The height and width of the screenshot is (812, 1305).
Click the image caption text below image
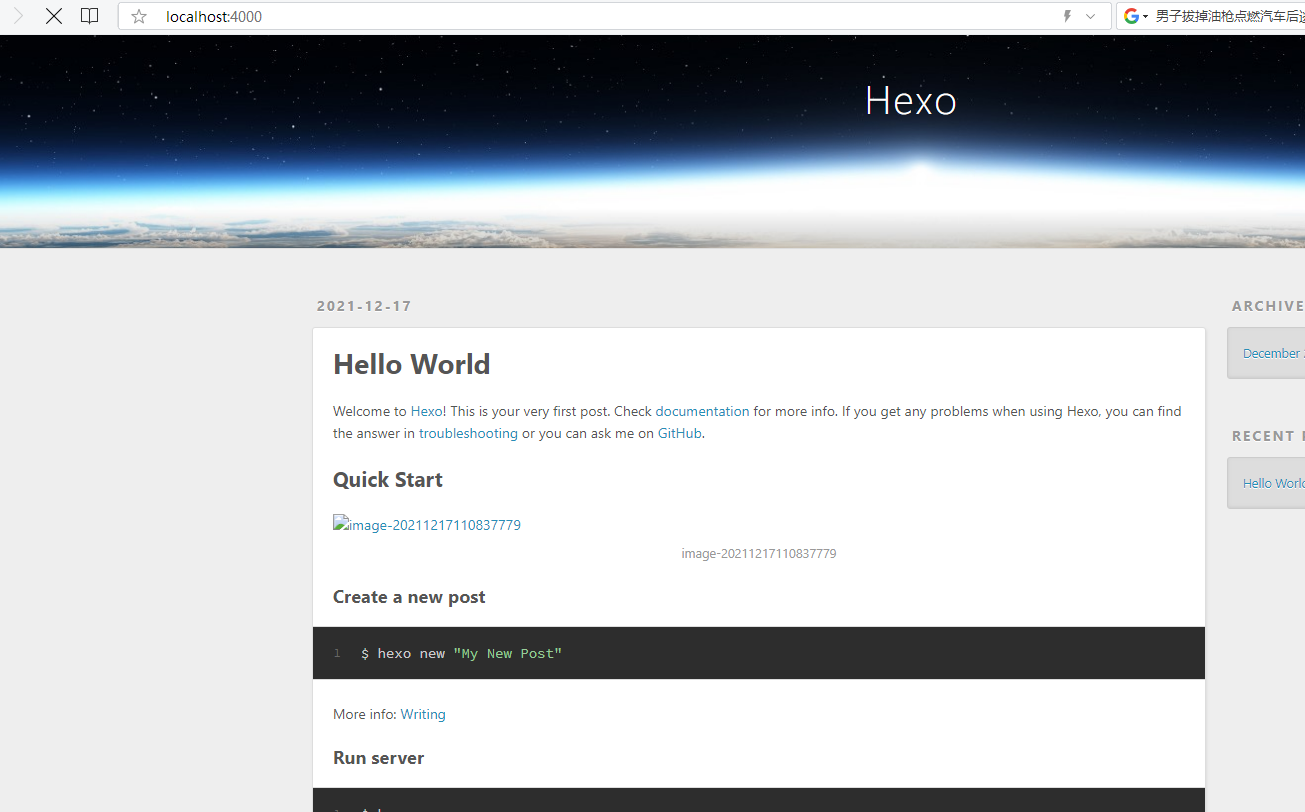(x=759, y=553)
